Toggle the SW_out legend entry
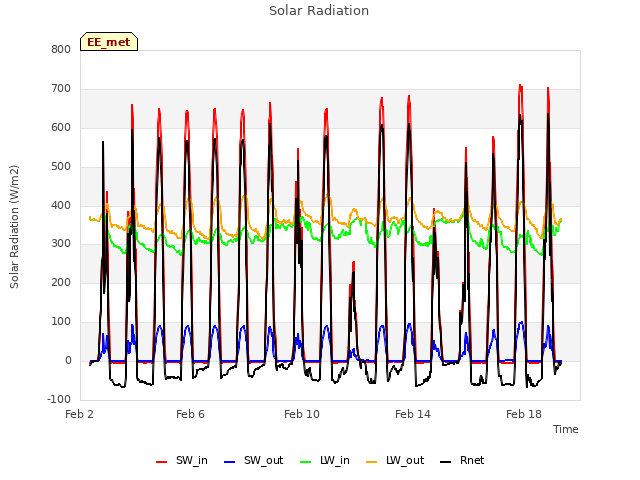Viewport: 640px width, 480px height. 254,461
